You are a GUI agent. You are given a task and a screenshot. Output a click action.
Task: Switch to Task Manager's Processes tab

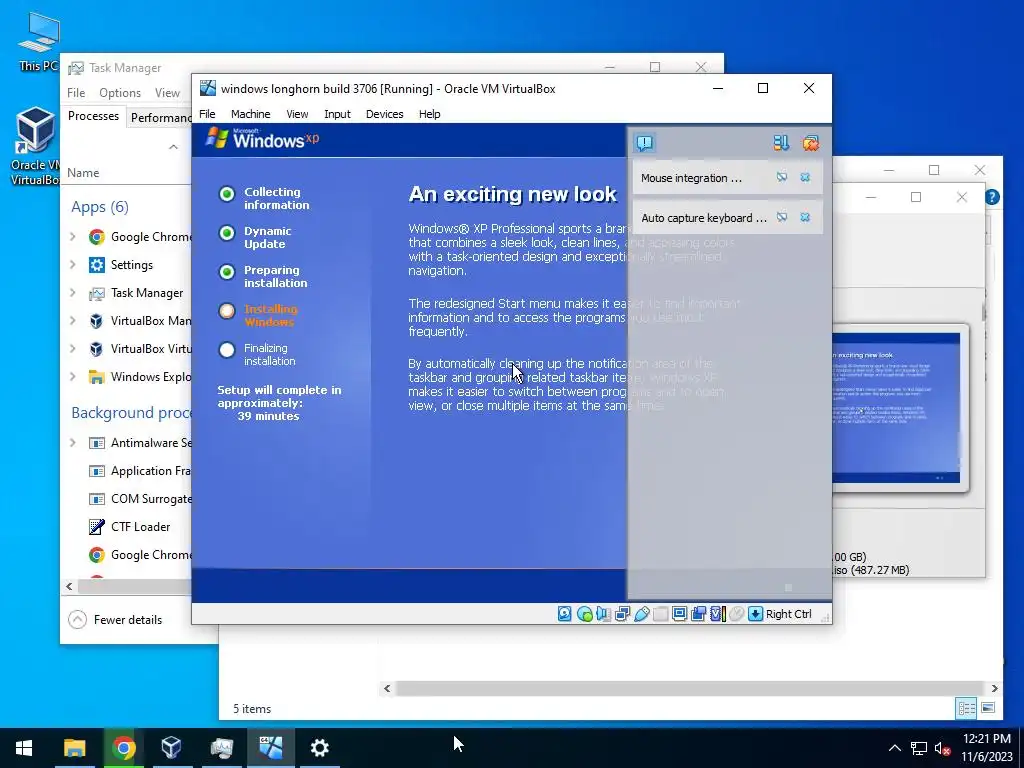(93, 116)
